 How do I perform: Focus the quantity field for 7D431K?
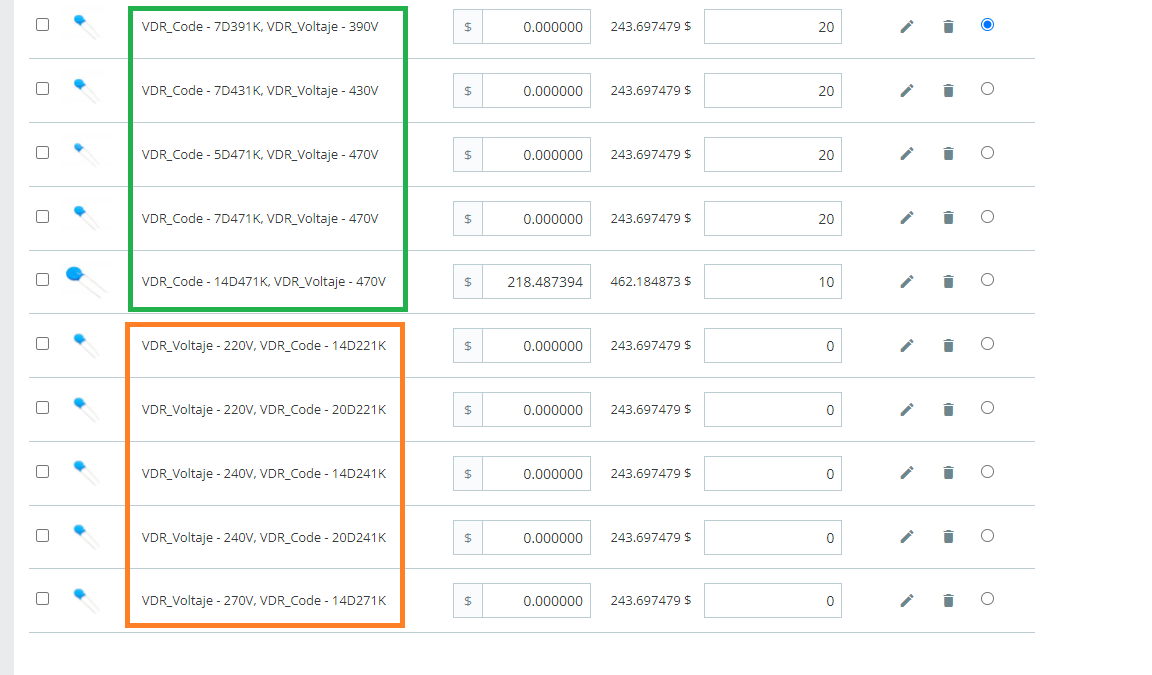click(773, 90)
